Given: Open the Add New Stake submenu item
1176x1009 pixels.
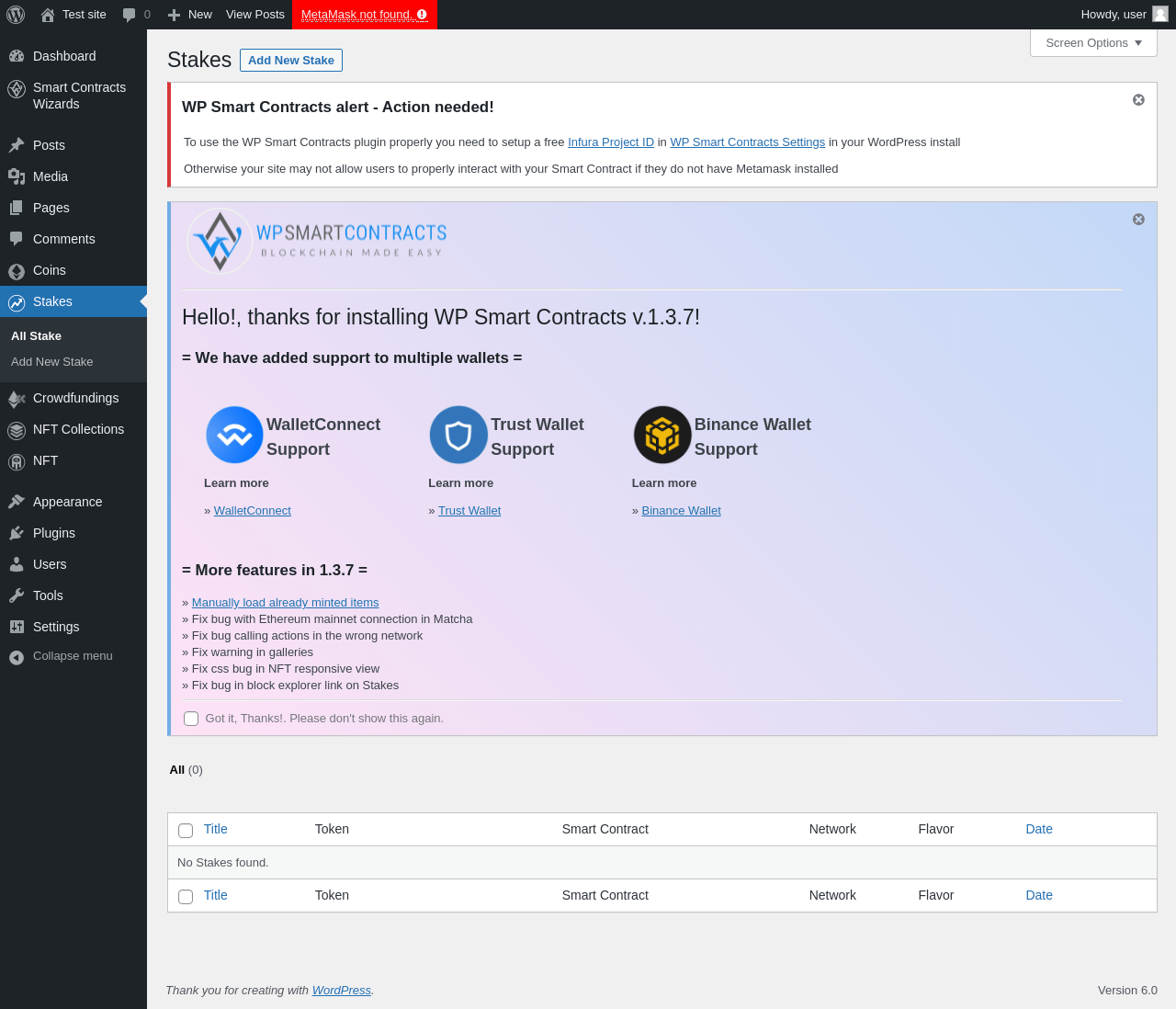Looking at the screenshot, I should [x=73, y=362].
